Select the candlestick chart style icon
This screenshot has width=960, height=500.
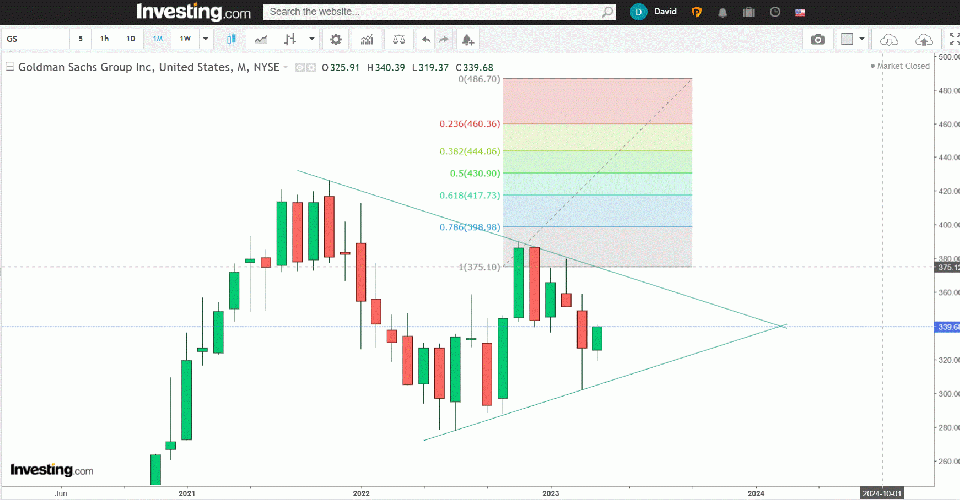[x=231, y=39]
